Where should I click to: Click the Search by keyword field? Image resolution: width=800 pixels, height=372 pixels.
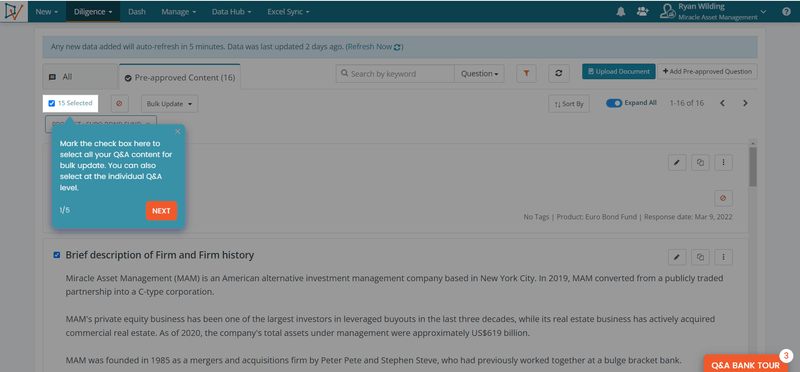click(x=395, y=73)
